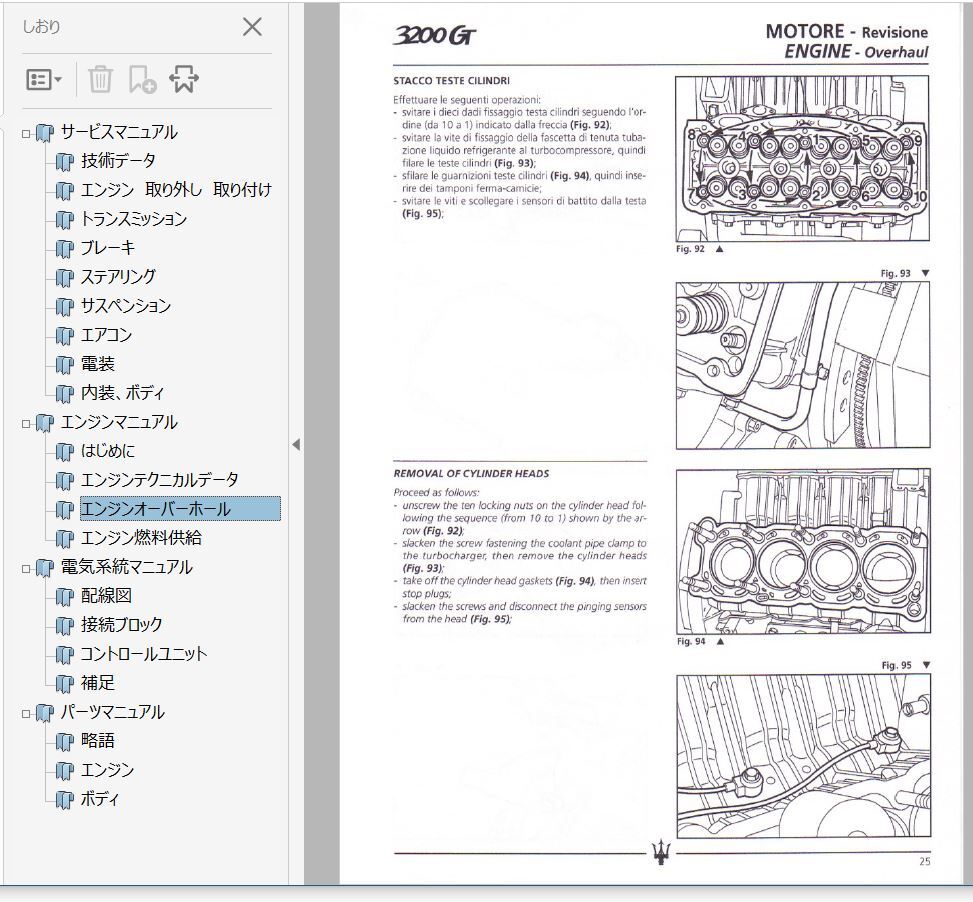Jump to the 接続ブロック bookmark
973x902 pixels.
[122, 625]
